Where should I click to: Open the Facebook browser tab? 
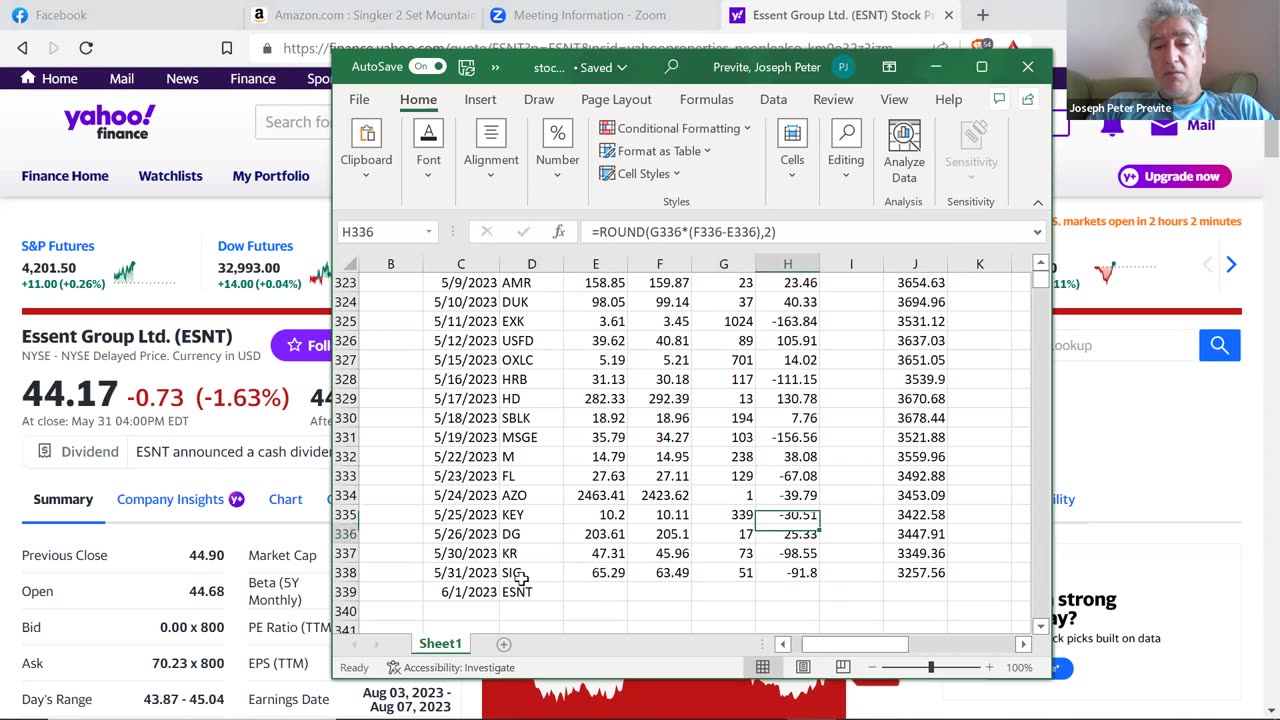coord(60,15)
